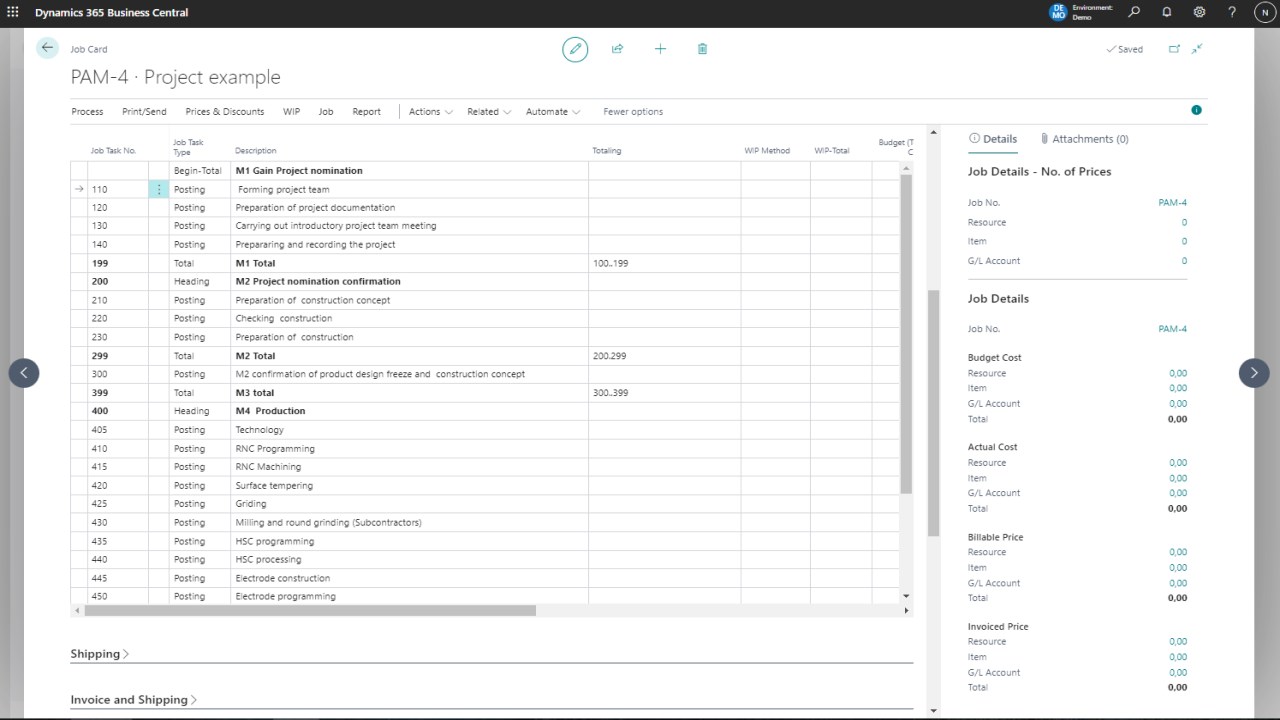Select 'RNC Programming' description cell
This screenshot has width=1280, height=720.
tap(409, 448)
